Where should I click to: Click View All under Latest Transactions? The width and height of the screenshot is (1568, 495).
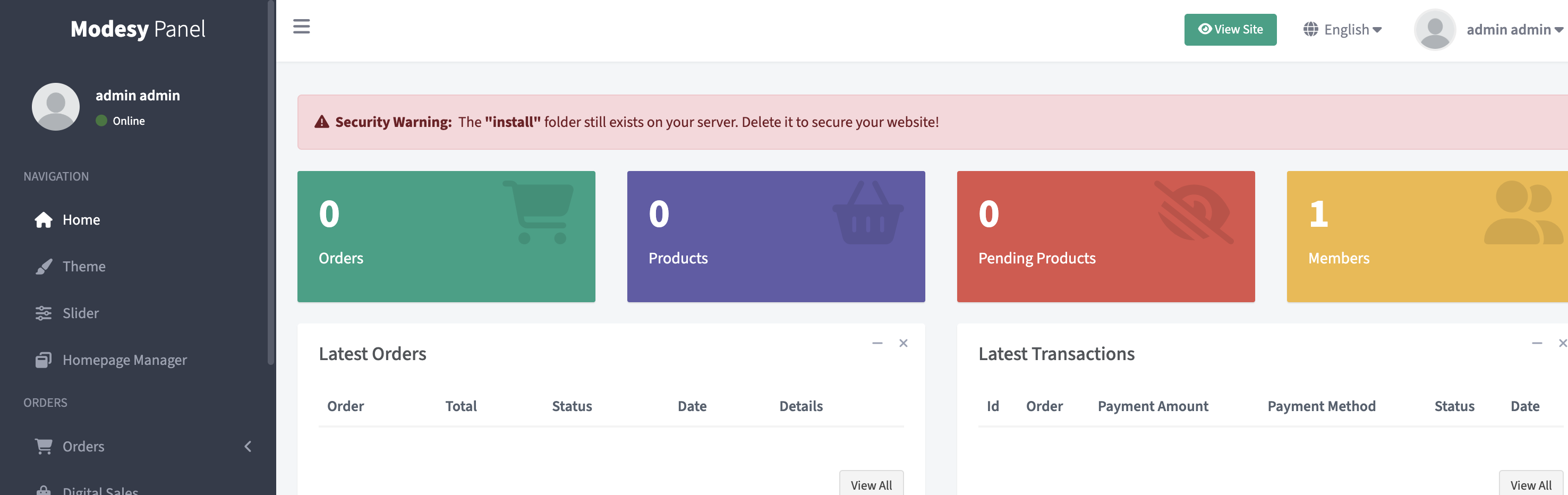1531,483
